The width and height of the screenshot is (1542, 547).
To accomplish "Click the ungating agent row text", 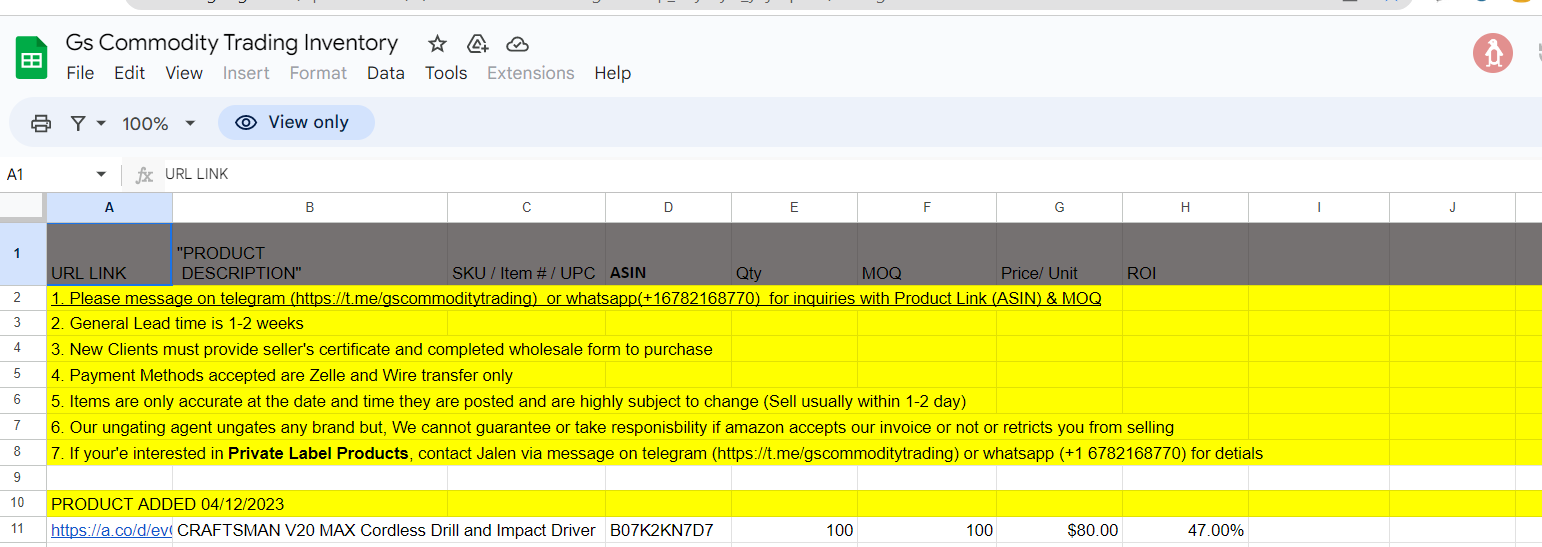I will [x=612, y=428].
